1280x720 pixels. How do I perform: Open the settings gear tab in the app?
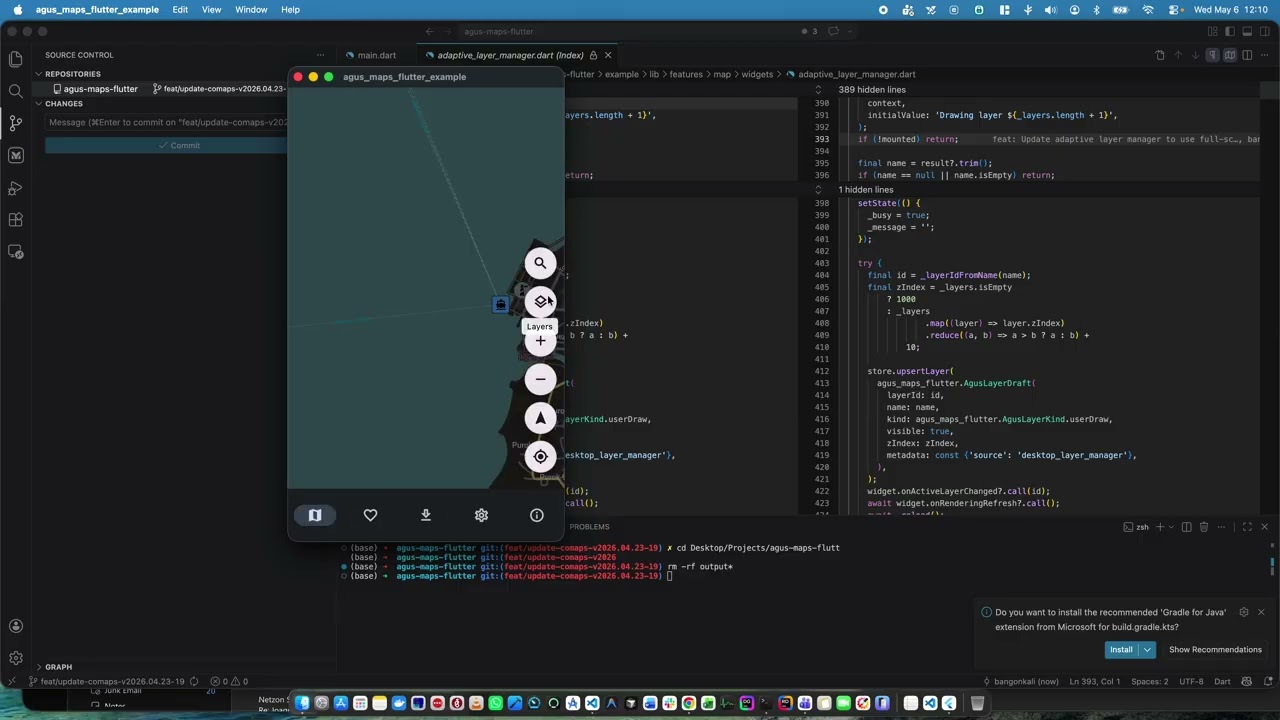coord(481,515)
